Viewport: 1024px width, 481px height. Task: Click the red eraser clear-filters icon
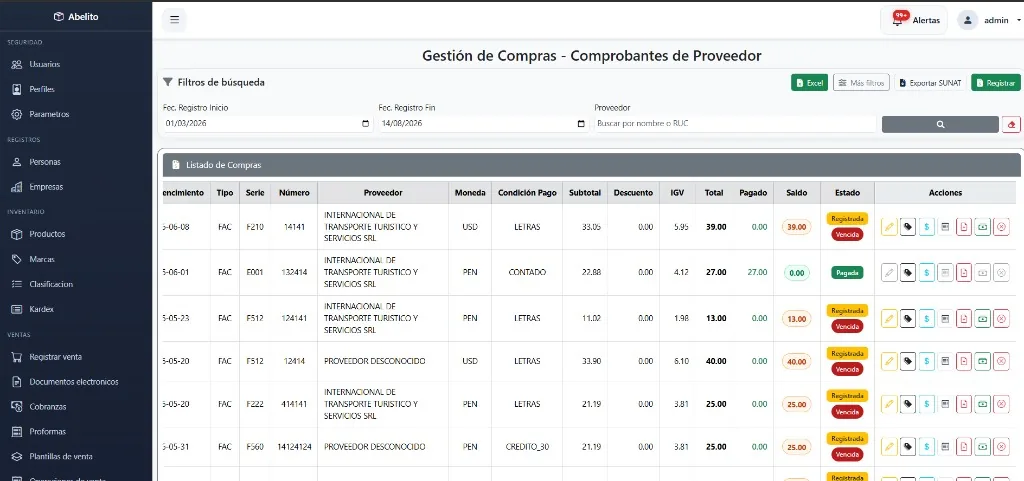[x=1011, y=124]
